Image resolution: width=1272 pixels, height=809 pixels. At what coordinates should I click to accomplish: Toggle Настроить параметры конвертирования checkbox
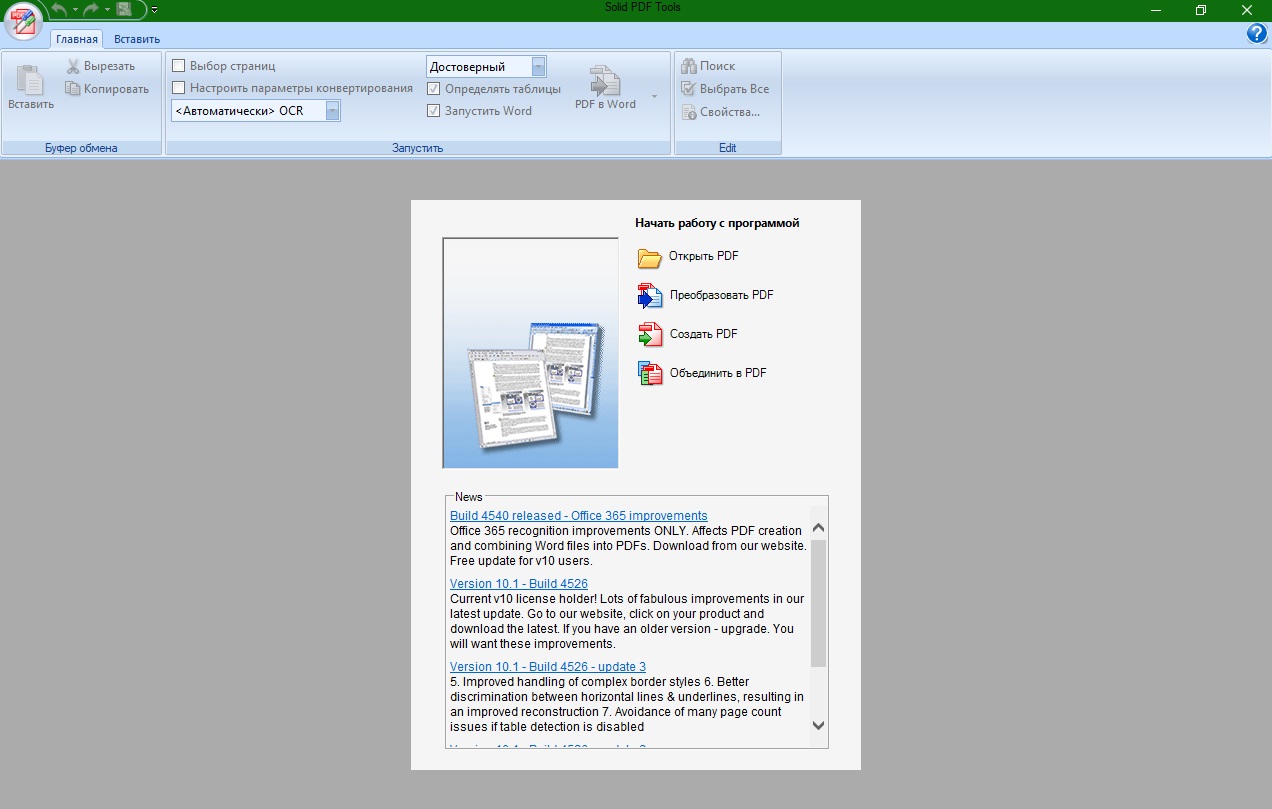coord(179,88)
